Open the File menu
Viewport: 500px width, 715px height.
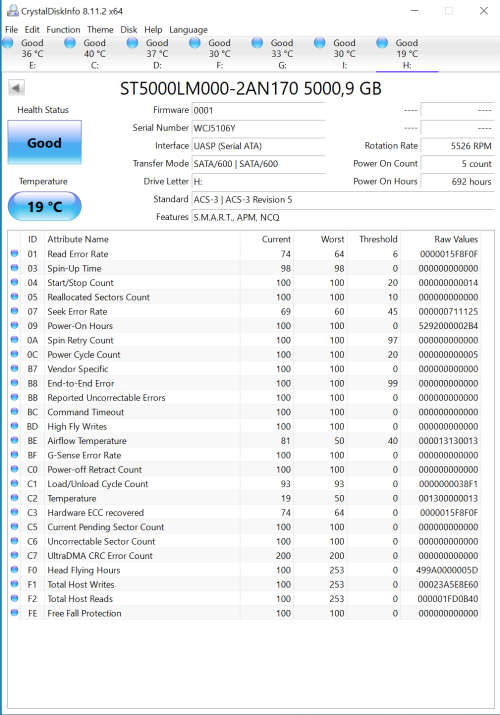click(x=11, y=30)
